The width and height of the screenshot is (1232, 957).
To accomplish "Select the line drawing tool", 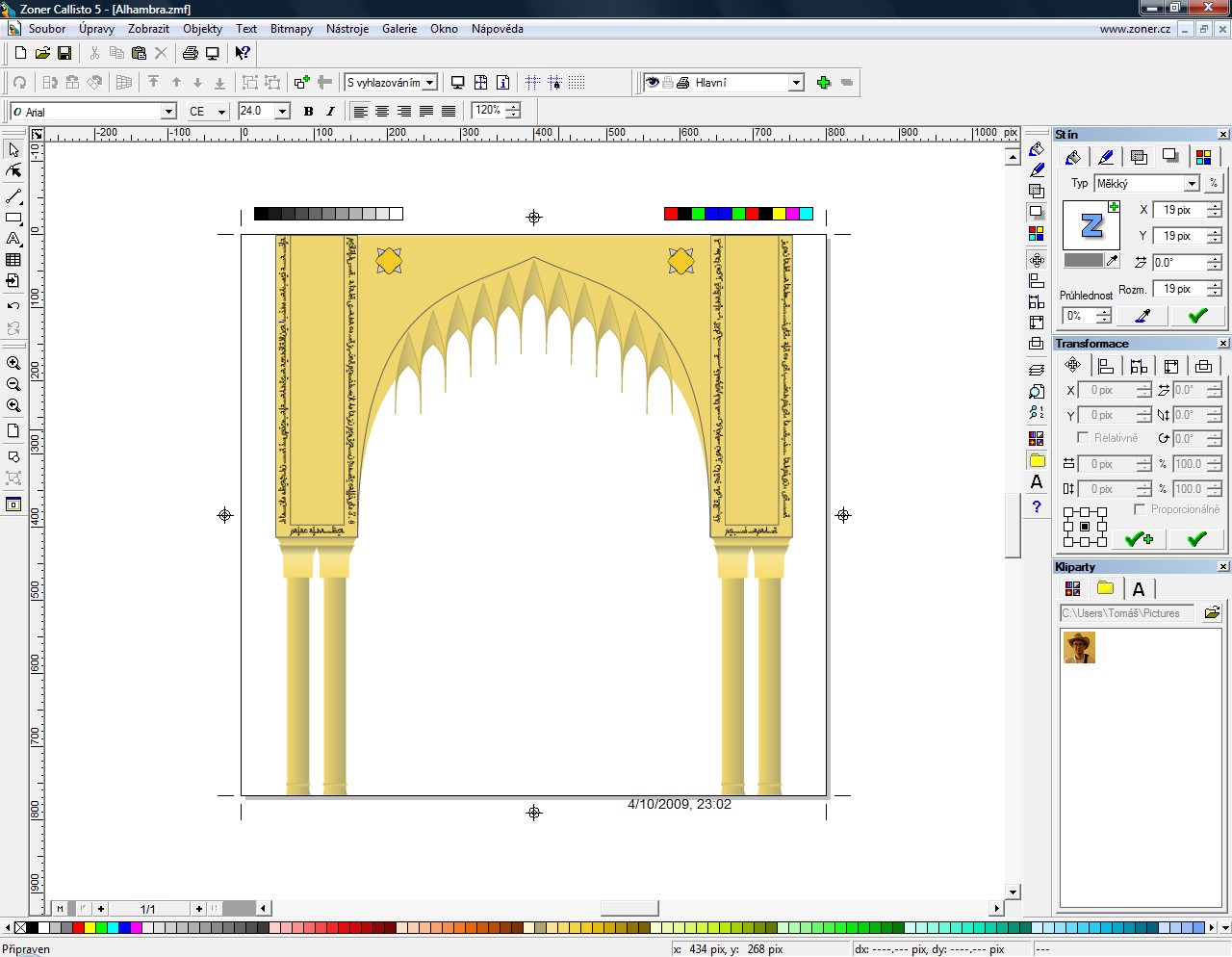I will [x=13, y=196].
